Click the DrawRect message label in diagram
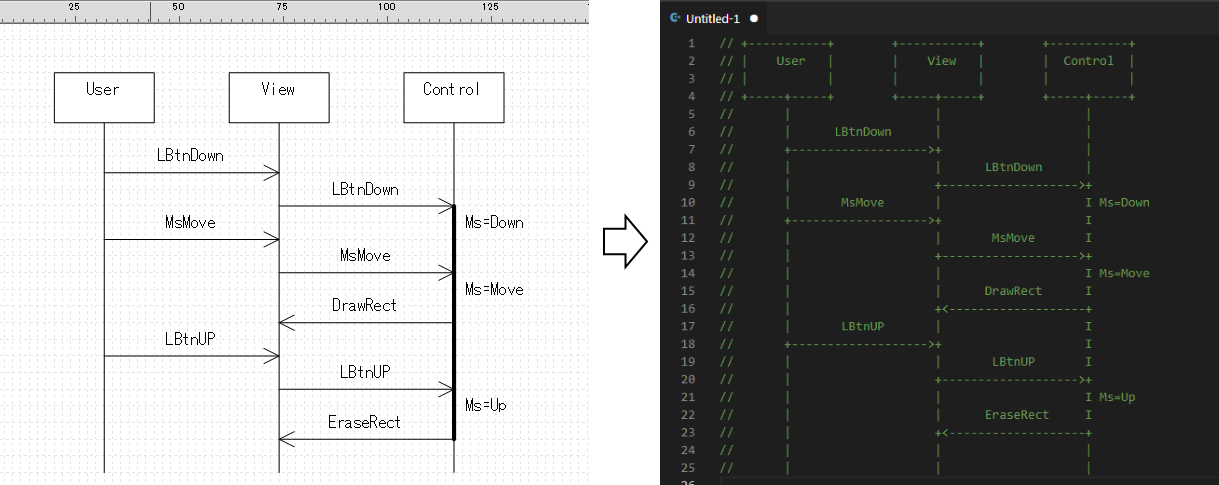1219x485 pixels. pos(364,305)
